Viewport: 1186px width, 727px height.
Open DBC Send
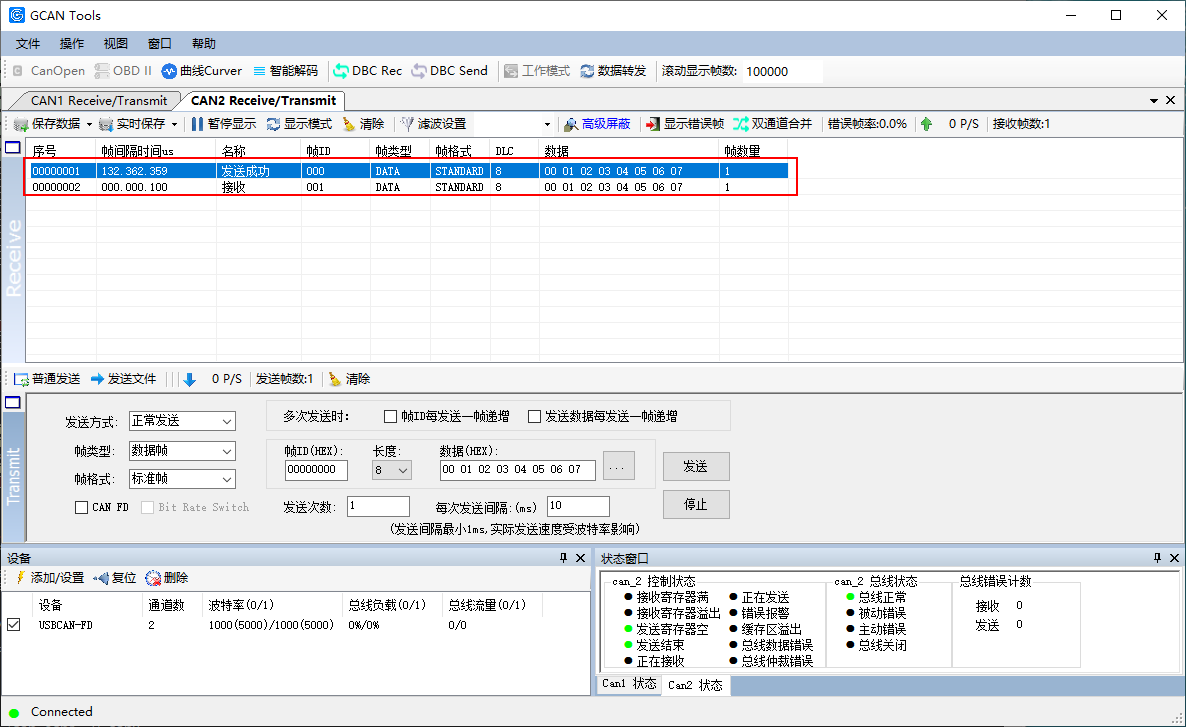pos(449,71)
